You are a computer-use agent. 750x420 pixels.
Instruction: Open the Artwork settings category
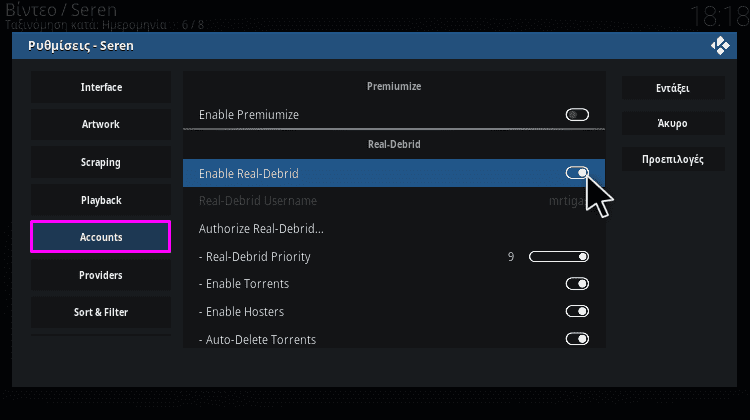coord(101,124)
